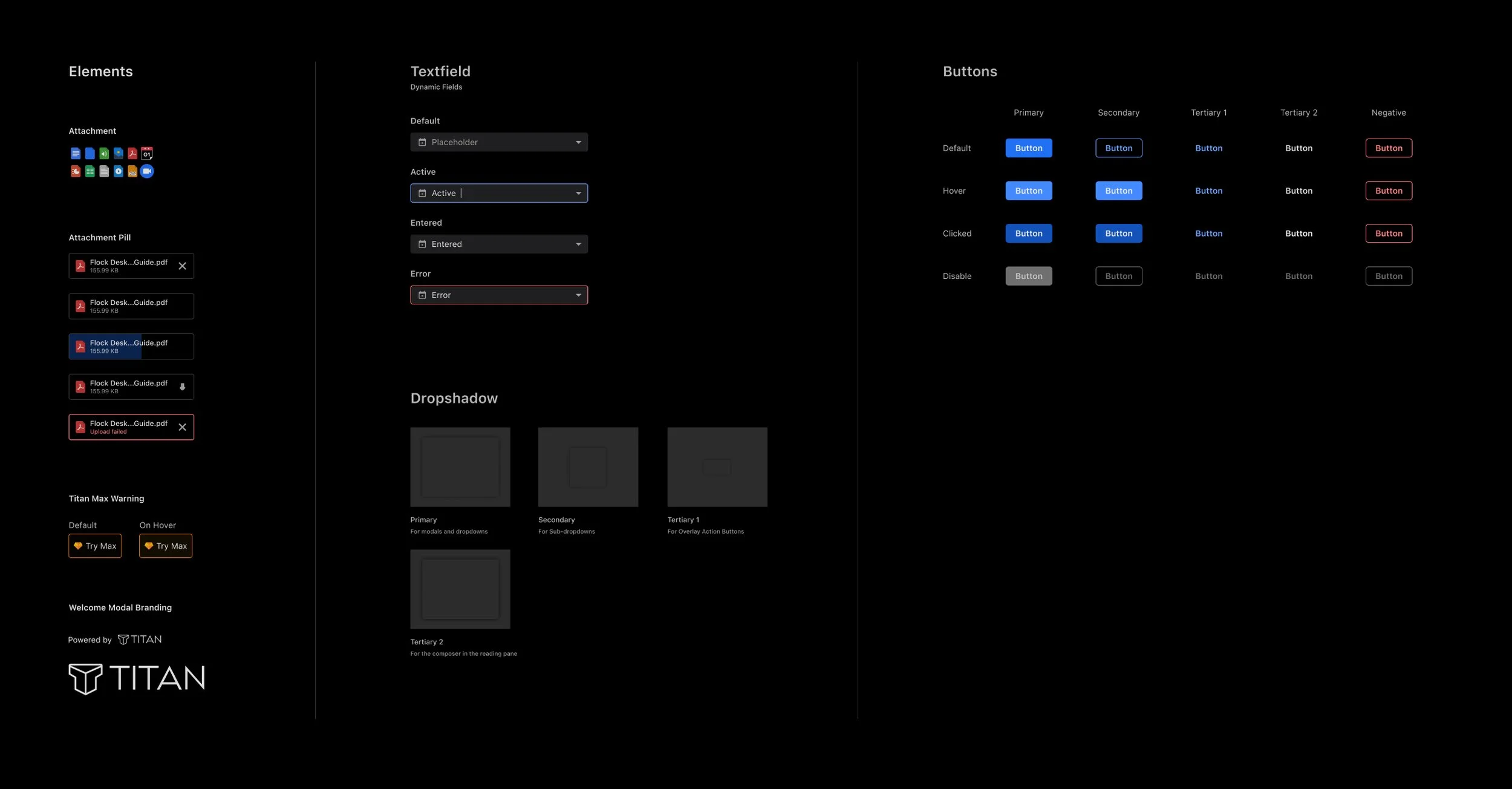Viewport: 1512px width, 789px height.
Task: Click the video meeting attachment icon
Action: (147, 171)
